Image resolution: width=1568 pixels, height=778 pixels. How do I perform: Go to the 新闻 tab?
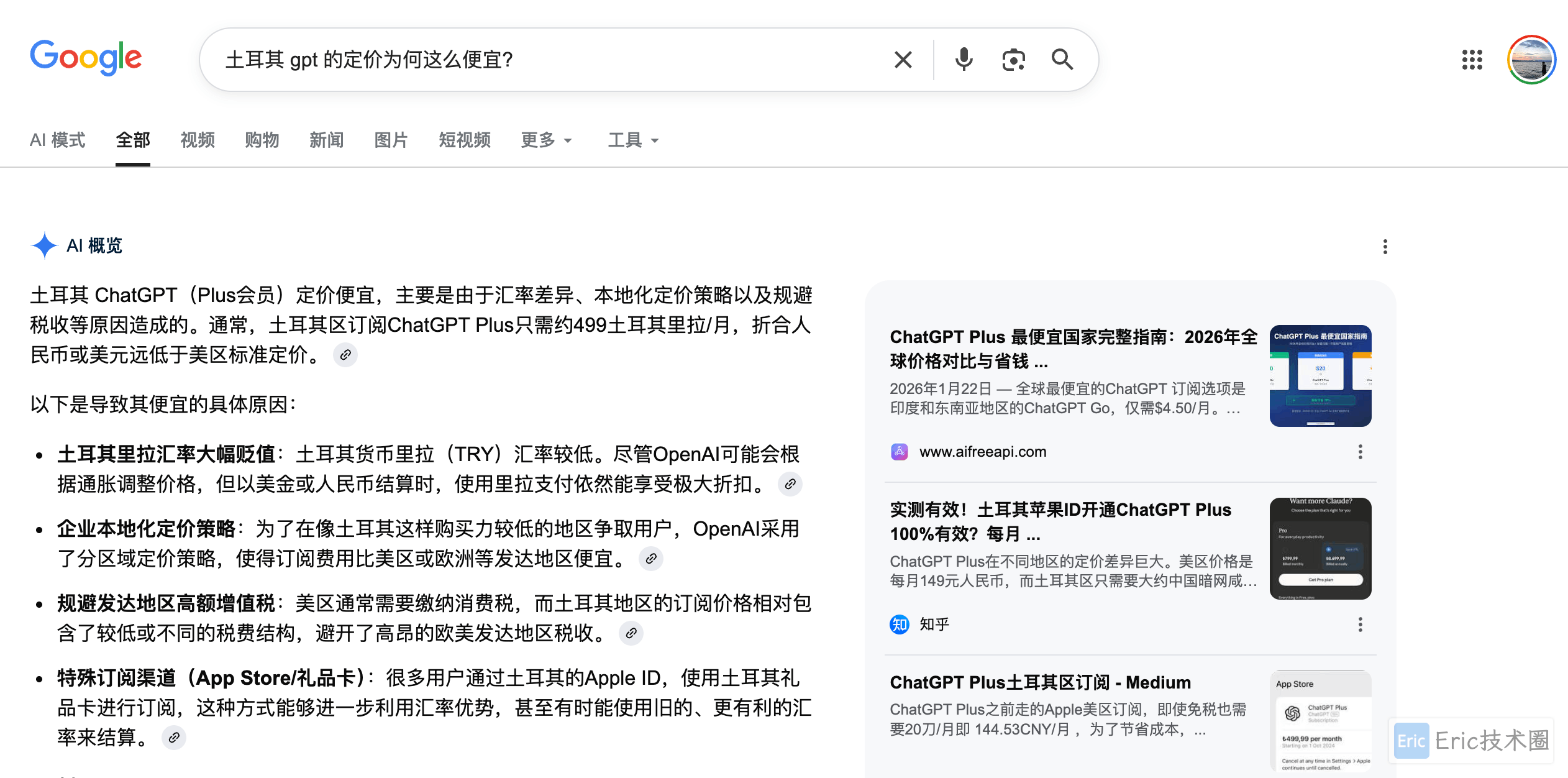tap(327, 140)
